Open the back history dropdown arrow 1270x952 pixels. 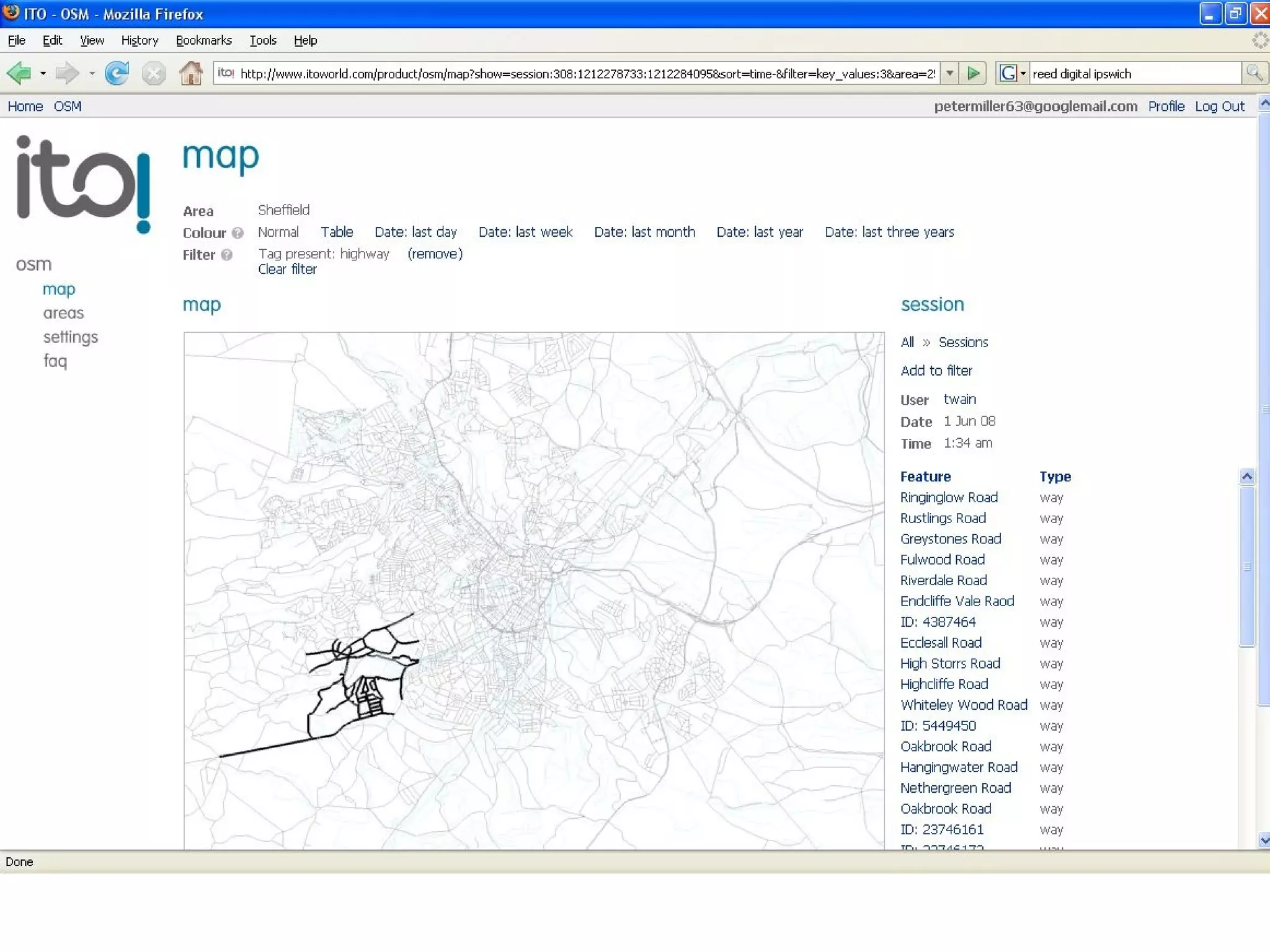pos(43,73)
